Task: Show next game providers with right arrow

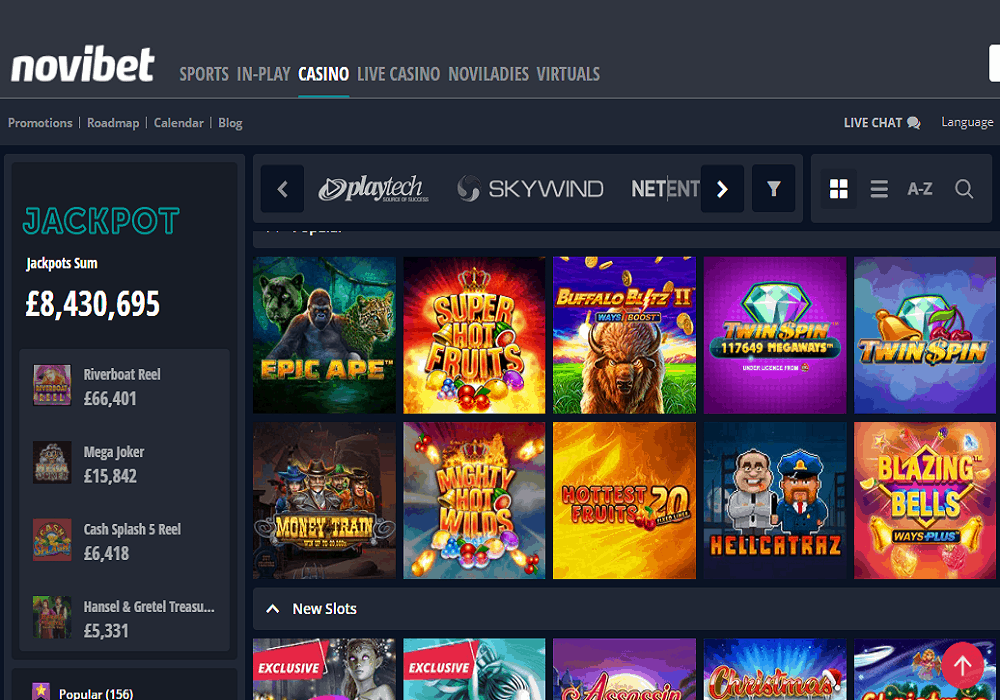Action: pos(722,189)
